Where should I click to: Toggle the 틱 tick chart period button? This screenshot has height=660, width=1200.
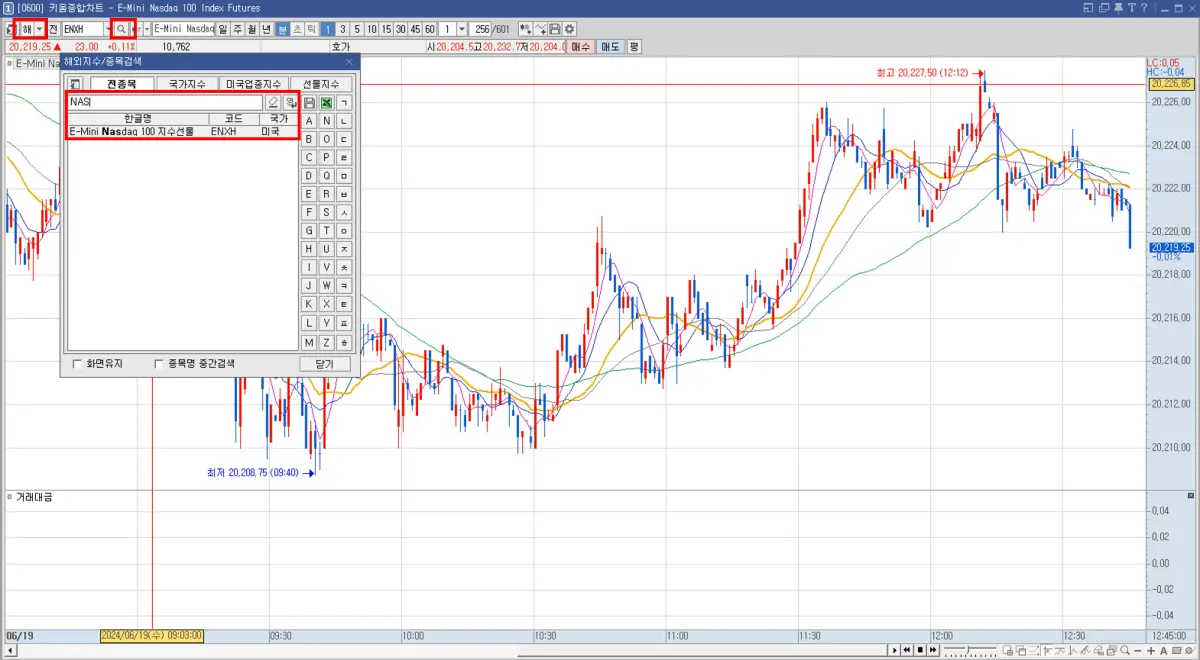coord(311,30)
